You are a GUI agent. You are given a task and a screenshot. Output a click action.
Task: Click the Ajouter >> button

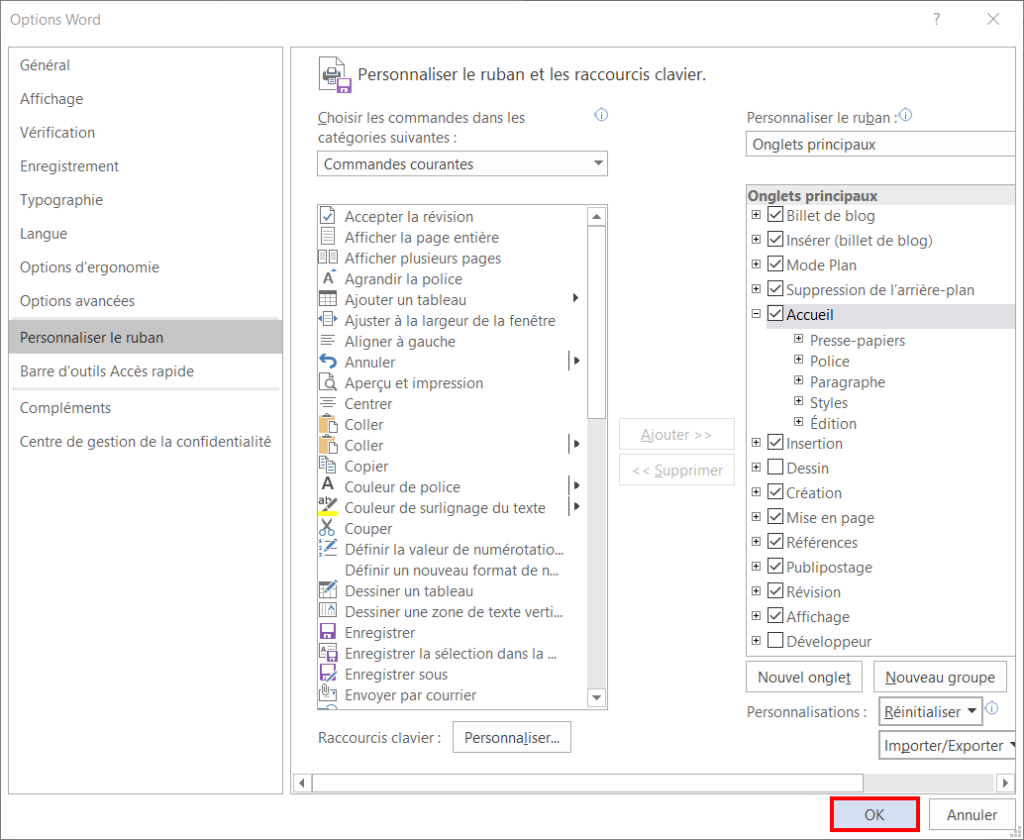tap(677, 434)
